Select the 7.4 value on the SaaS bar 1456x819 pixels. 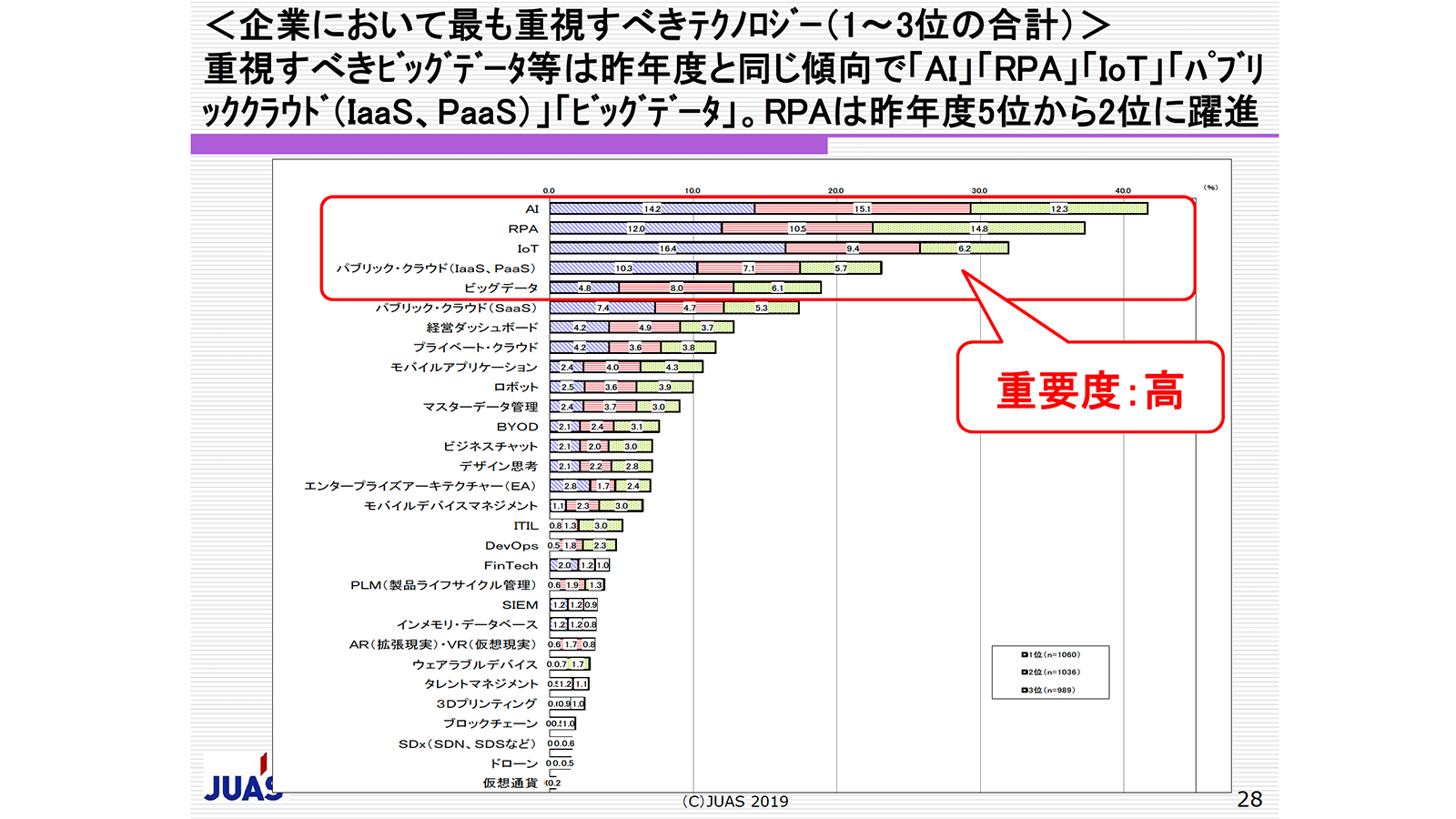pyautogui.click(x=603, y=308)
